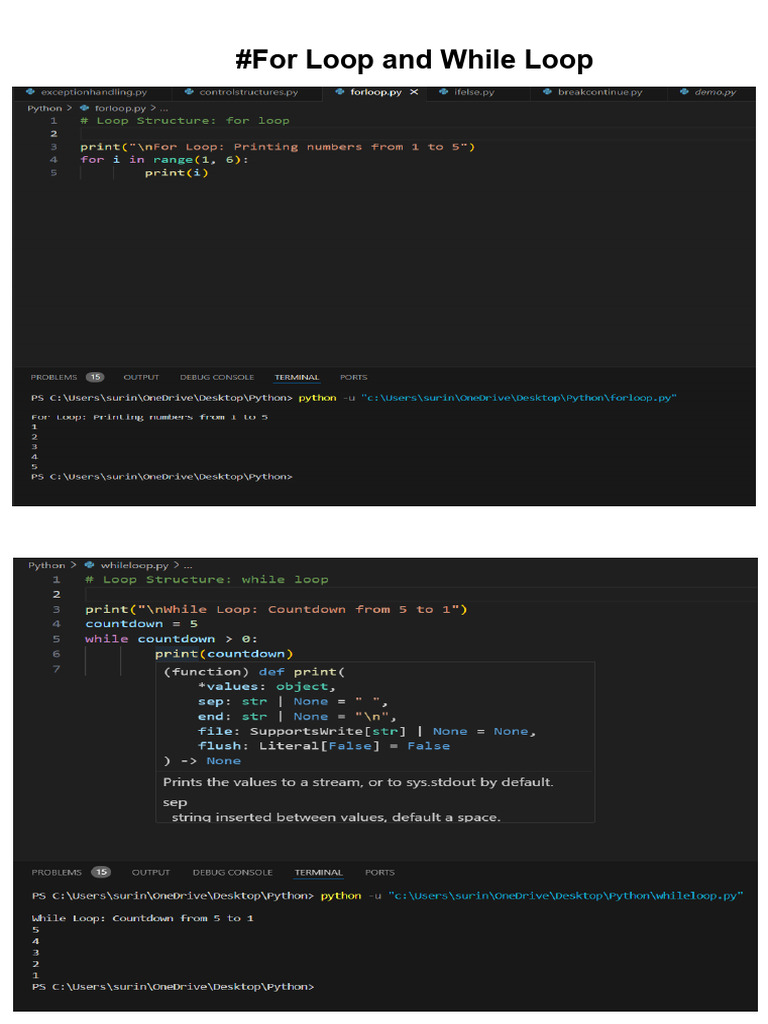Open PORTS panel in lower window
Screen dimensions: 768x1024
tap(379, 872)
